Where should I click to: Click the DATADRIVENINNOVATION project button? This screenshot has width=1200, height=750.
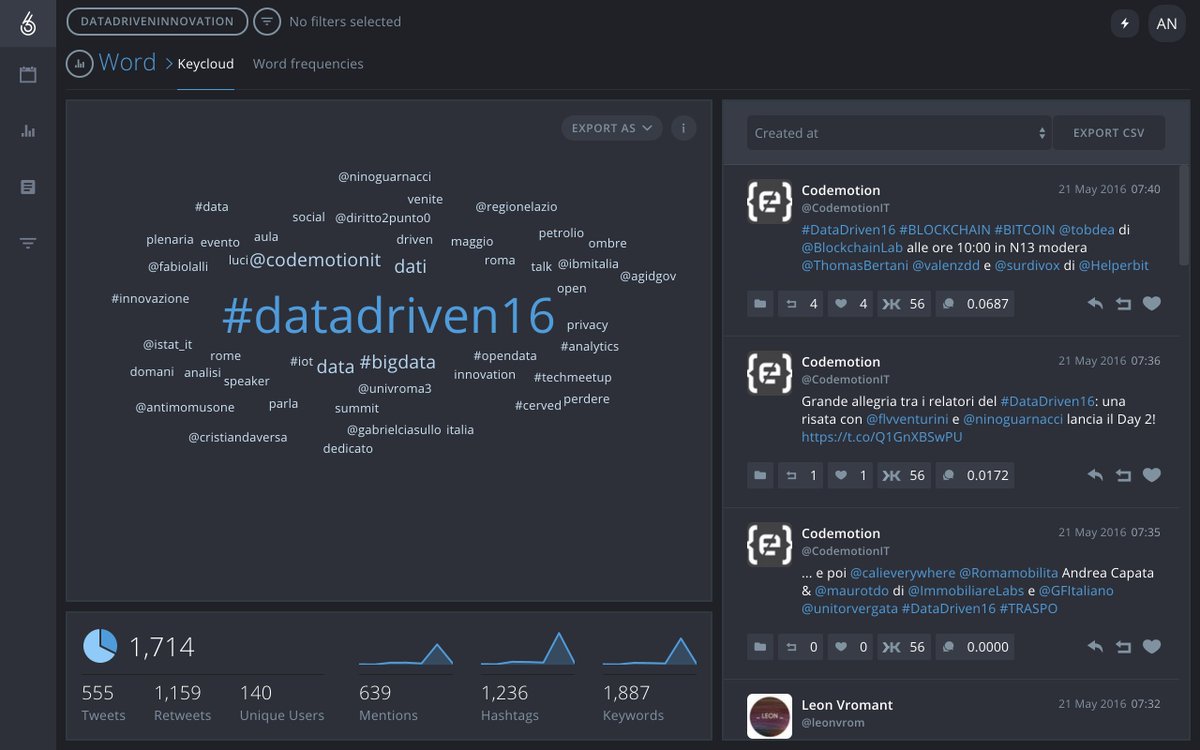point(157,21)
